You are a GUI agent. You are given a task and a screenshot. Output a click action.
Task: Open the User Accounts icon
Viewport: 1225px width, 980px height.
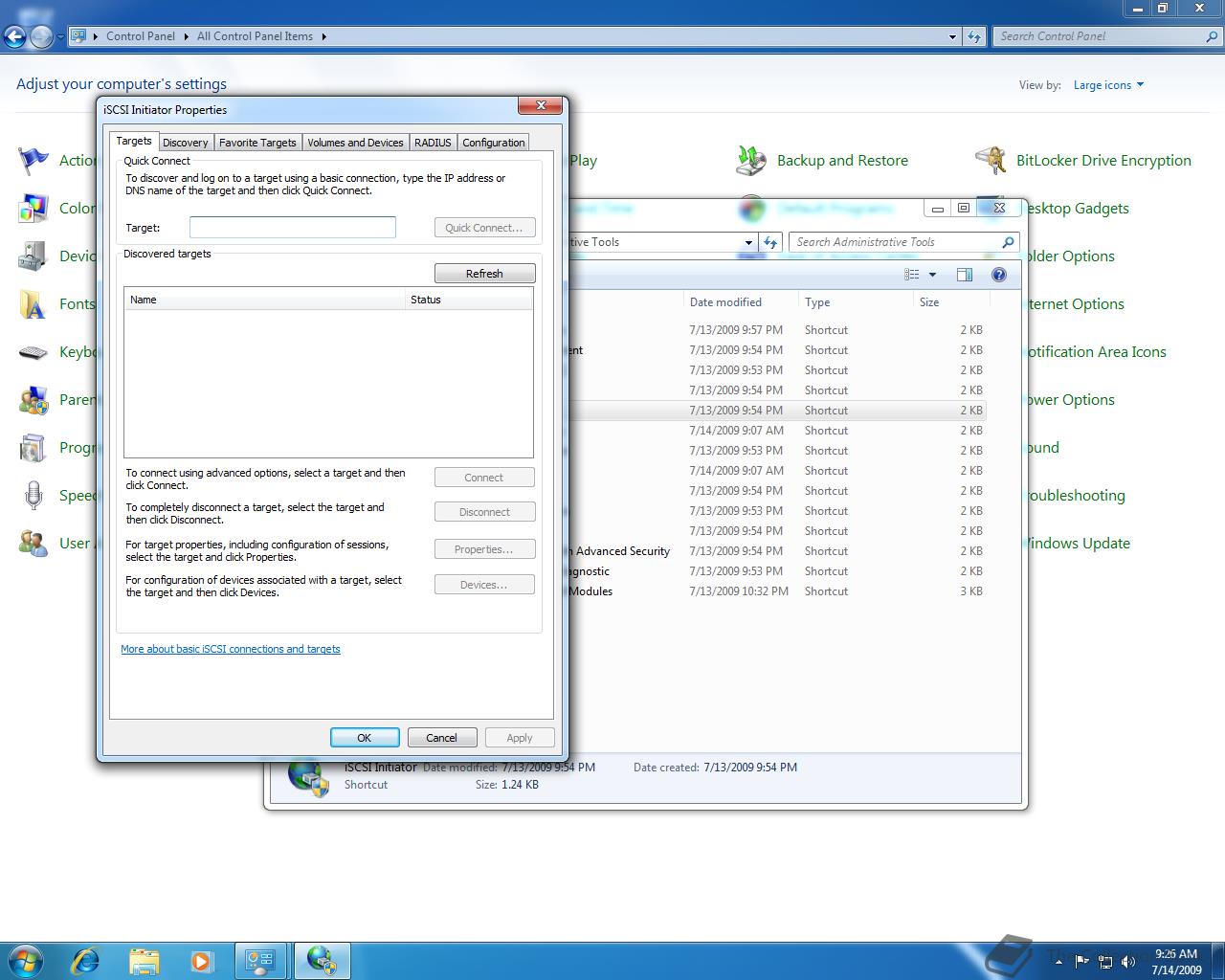point(33,544)
